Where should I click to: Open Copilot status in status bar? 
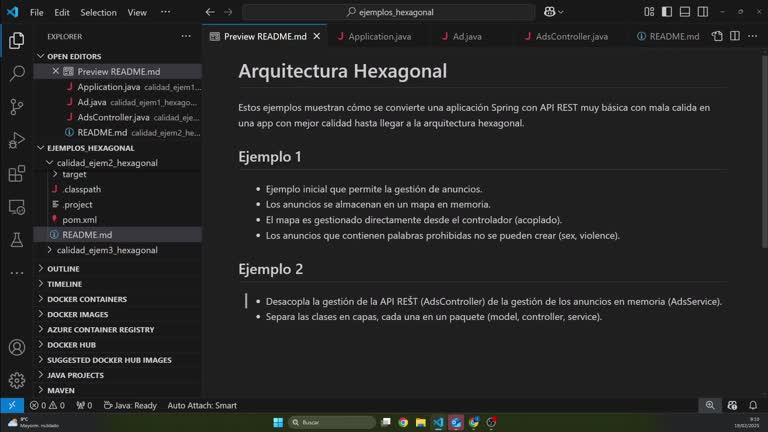coord(732,405)
